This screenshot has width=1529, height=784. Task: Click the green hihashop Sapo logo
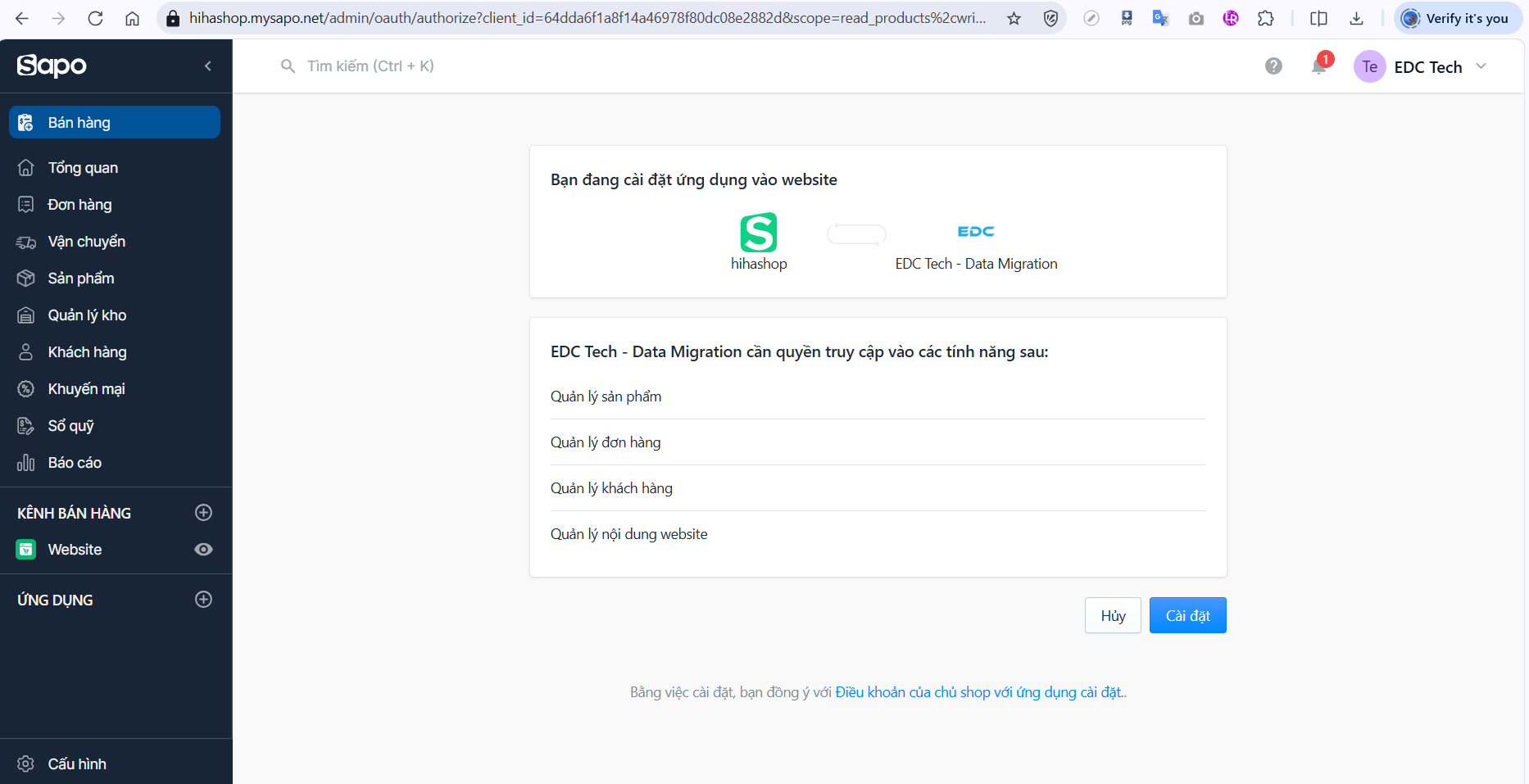759,233
